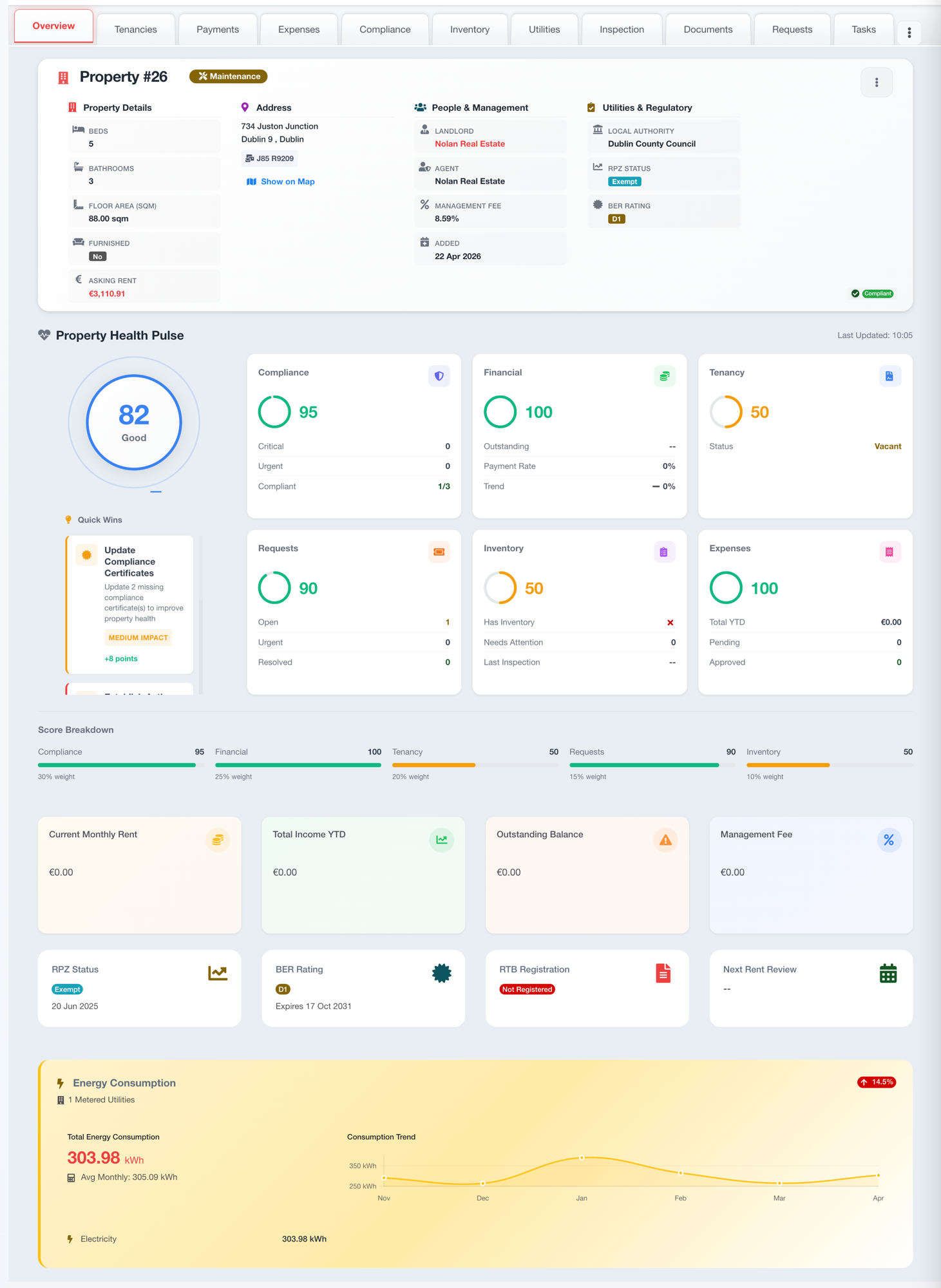Switch to the Utilities tab

544,30
